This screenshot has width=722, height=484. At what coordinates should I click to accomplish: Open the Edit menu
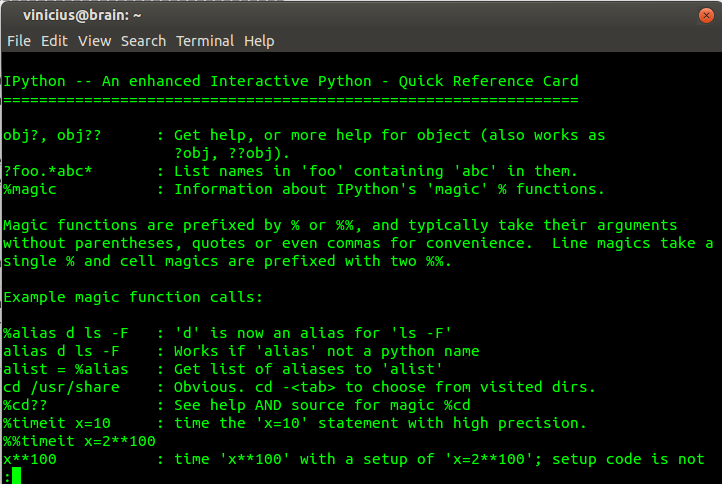point(54,41)
